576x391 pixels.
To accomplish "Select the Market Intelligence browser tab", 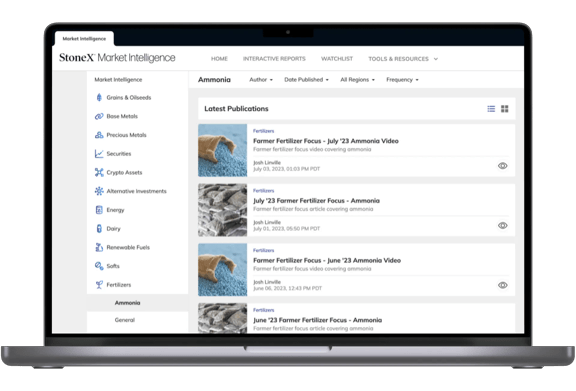I will coord(84,39).
